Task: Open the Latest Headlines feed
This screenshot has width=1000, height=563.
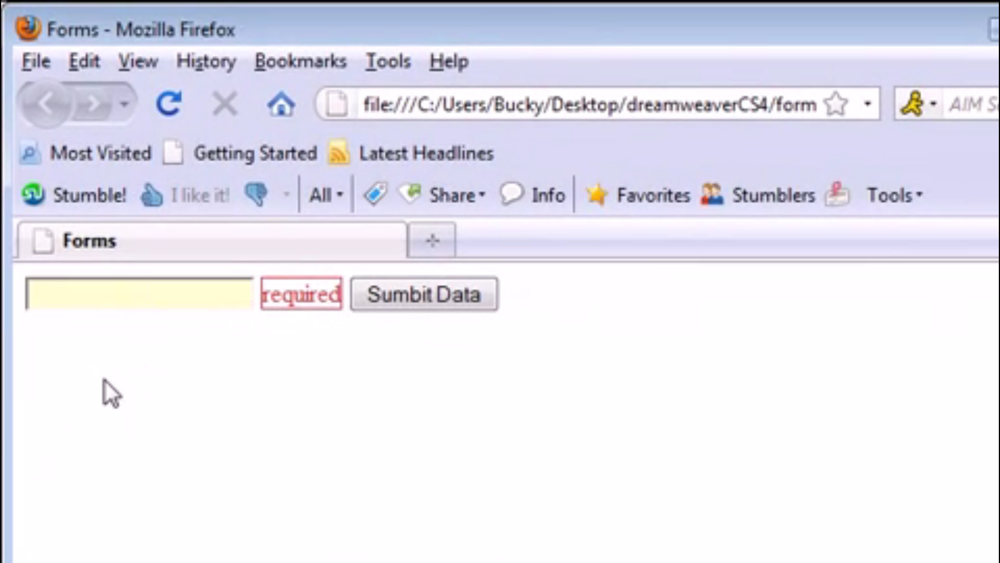Action: (x=411, y=153)
